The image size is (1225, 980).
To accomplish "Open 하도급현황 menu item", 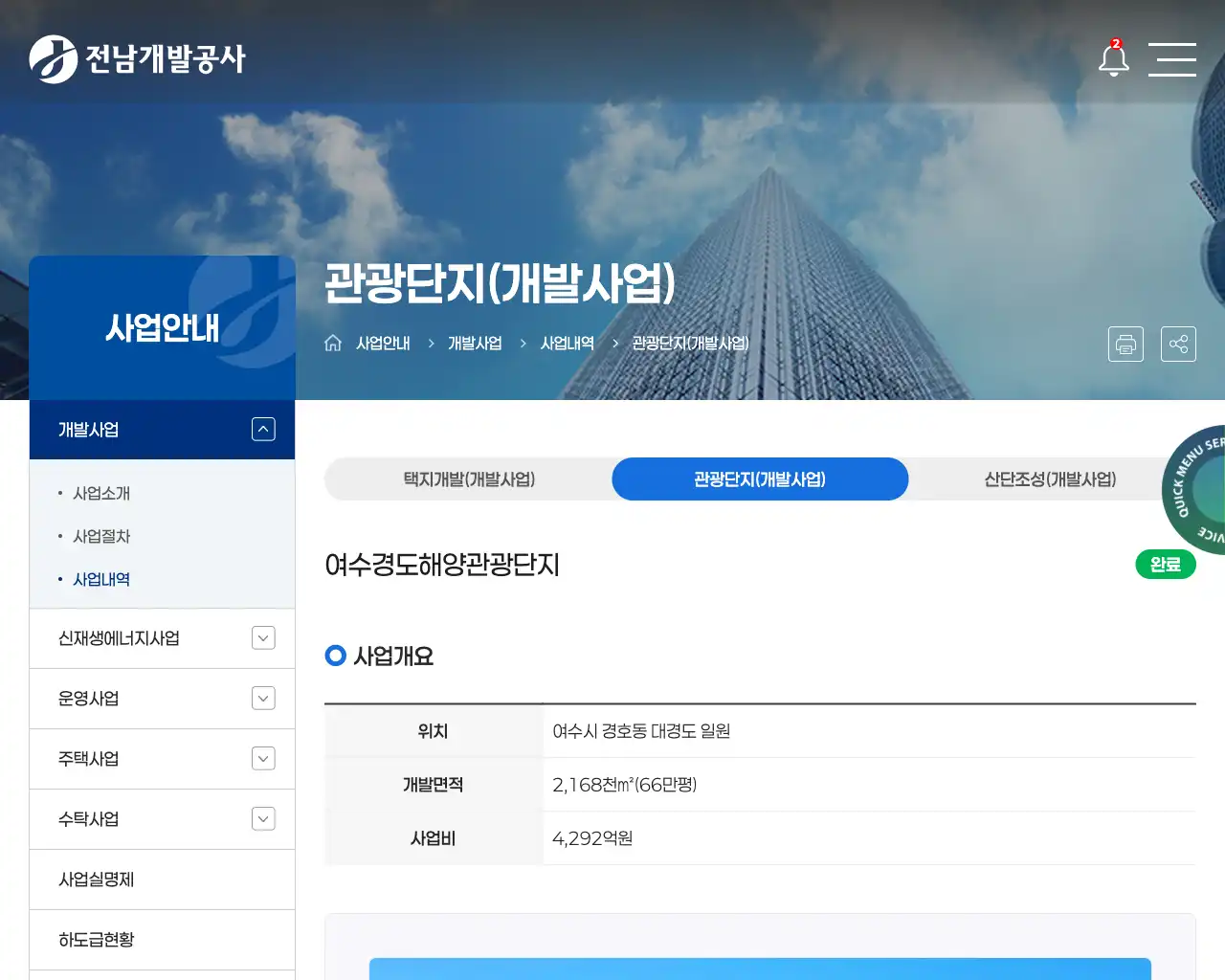I will pyautogui.click(x=96, y=940).
